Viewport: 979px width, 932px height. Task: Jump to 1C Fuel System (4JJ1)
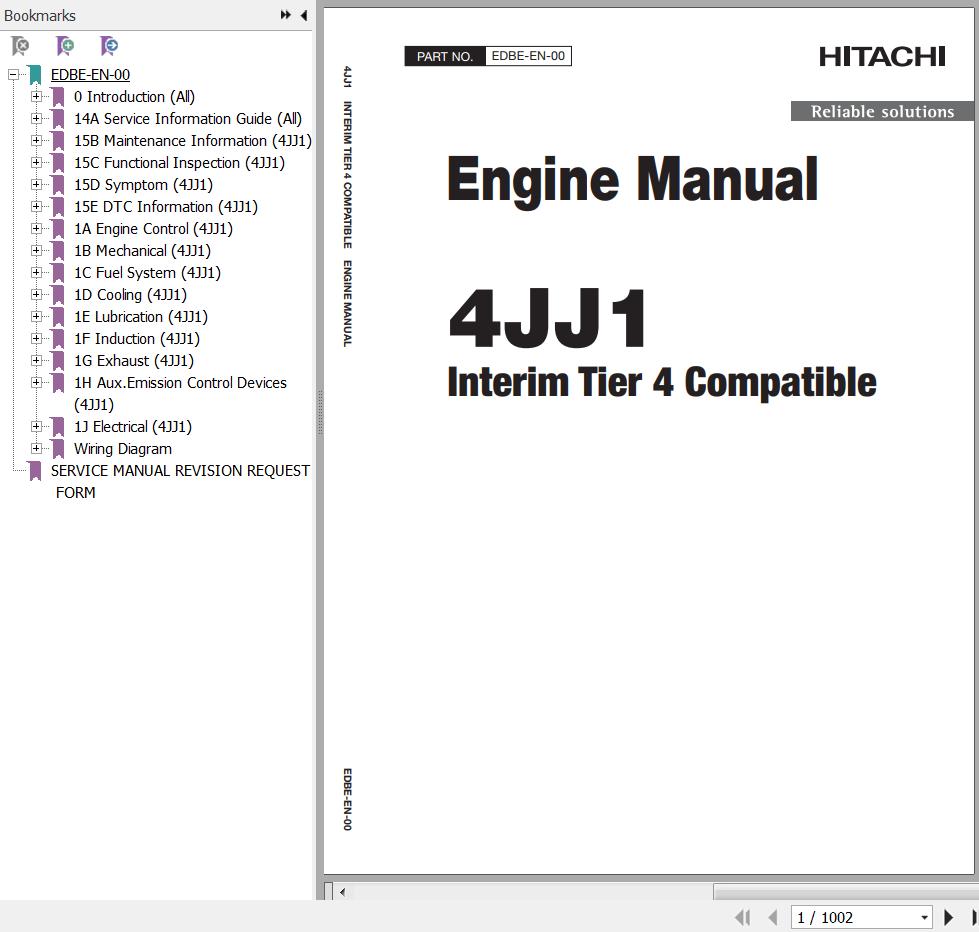(147, 273)
